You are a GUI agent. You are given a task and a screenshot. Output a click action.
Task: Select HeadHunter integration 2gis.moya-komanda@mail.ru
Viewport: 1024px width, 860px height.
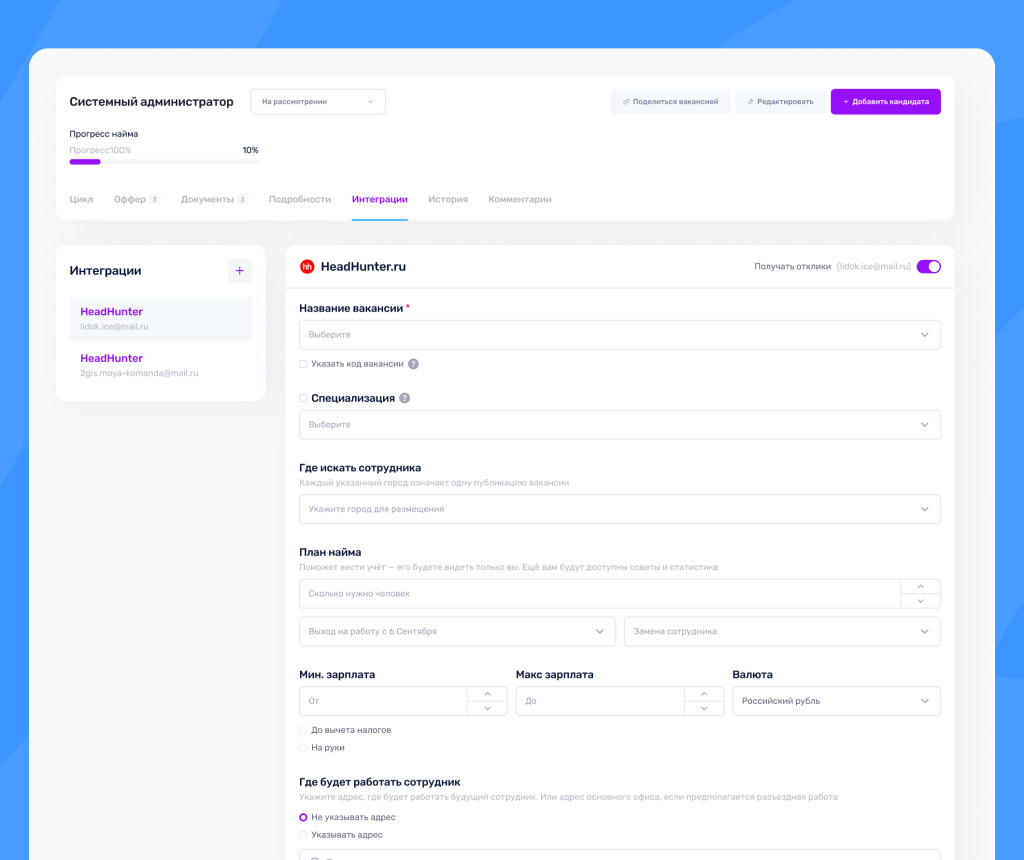161,365
